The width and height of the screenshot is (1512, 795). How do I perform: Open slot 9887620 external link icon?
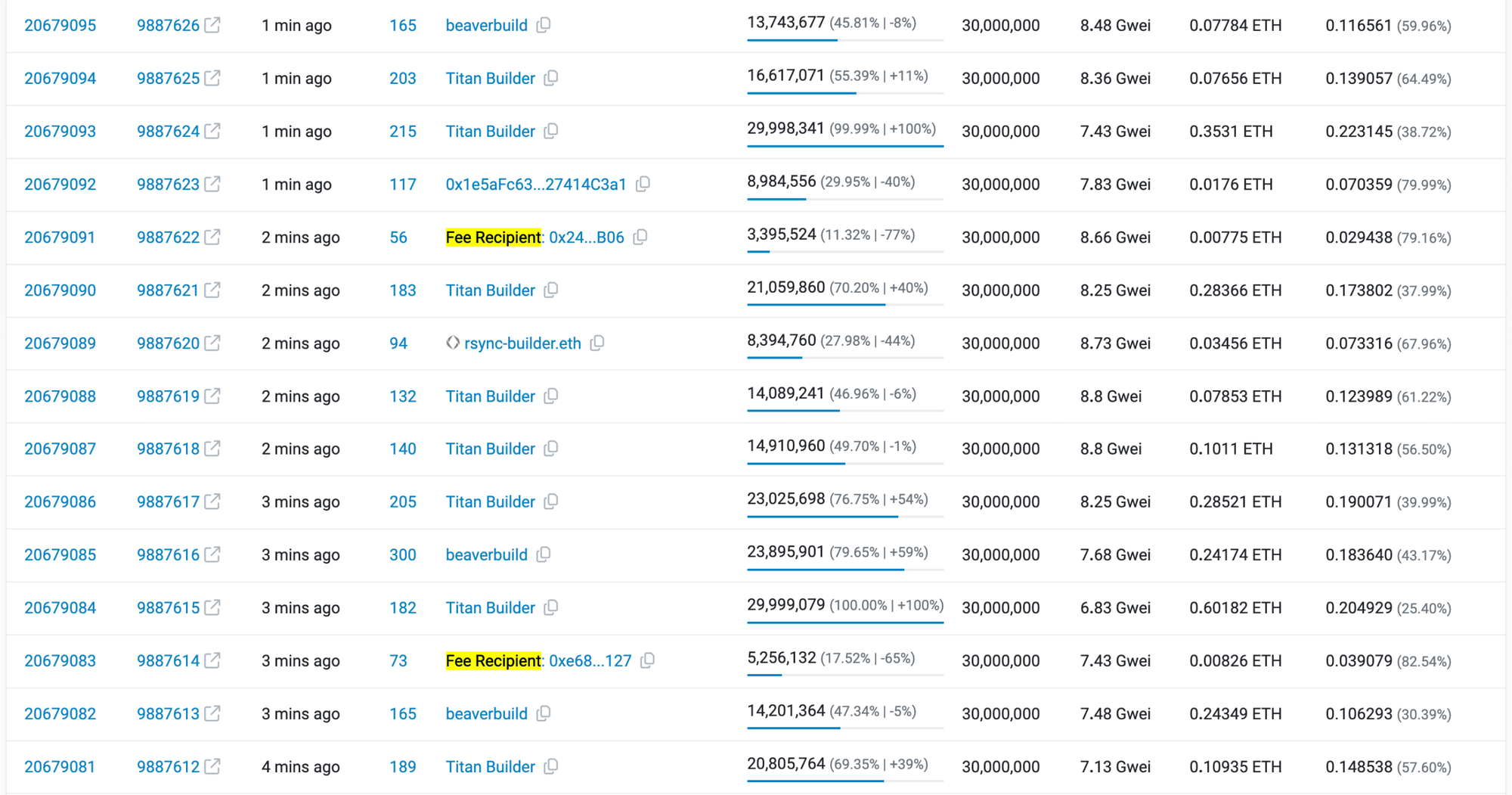pos(213,343)
